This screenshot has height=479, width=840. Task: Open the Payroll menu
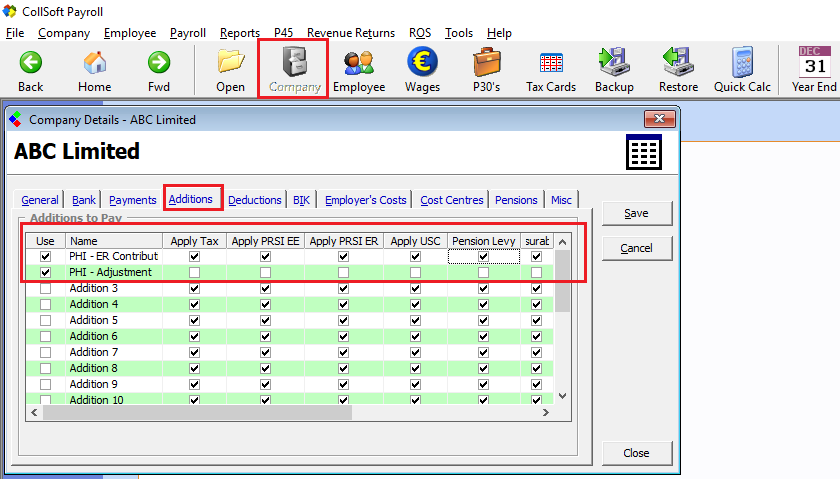click(187, 33)
